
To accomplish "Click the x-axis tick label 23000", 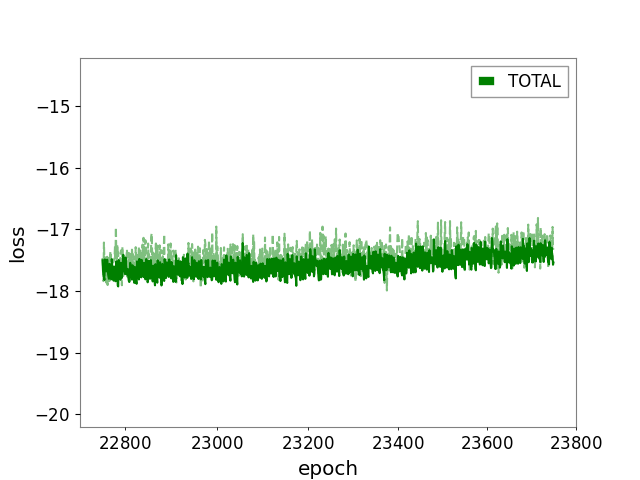I will click(217, 443).
